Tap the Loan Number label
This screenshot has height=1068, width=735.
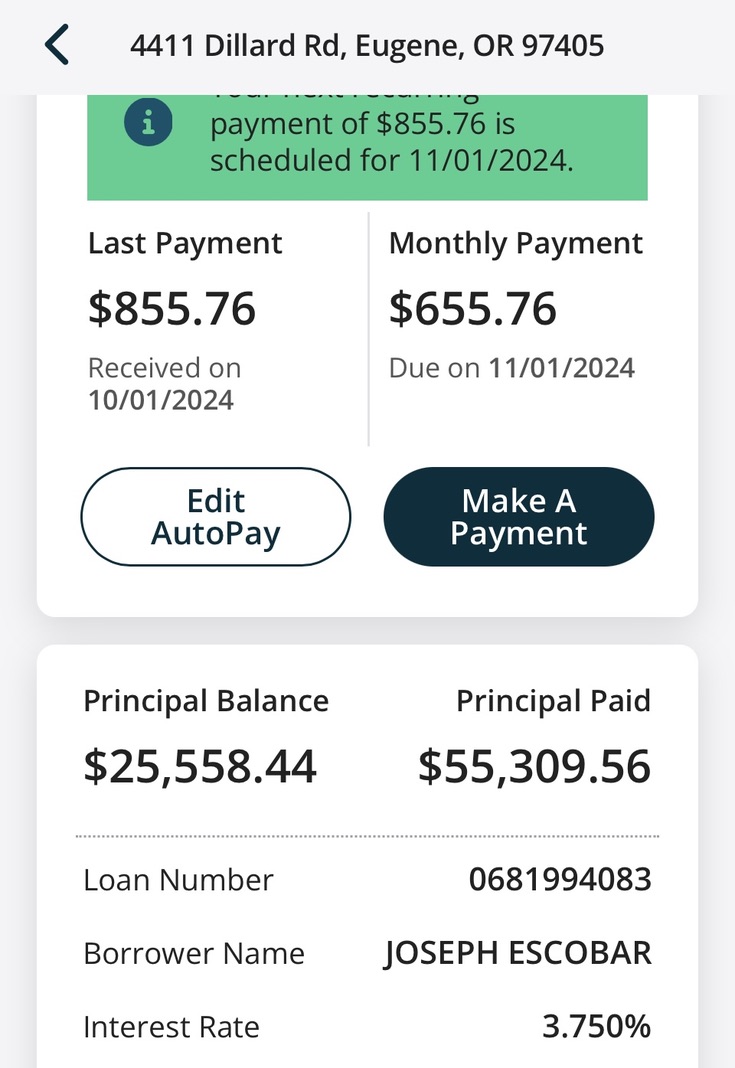[178, 880]
